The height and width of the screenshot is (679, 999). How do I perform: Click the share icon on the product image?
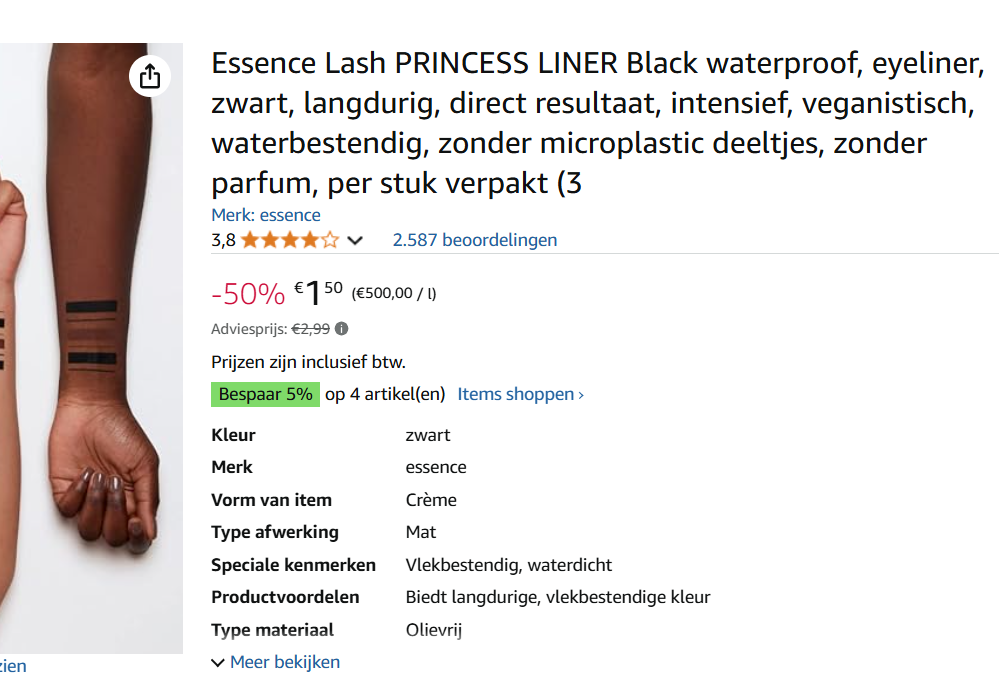[149, 76]
